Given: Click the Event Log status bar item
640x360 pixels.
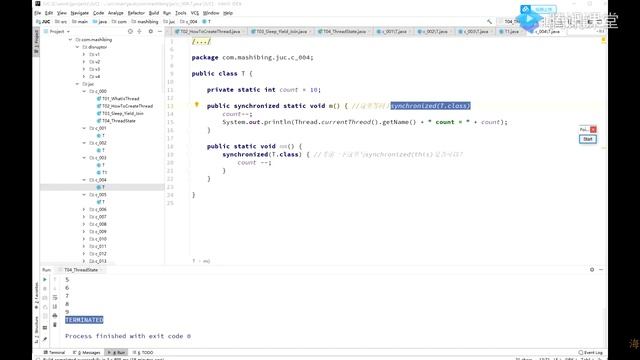Looking at the screenshot, I should click(591, 352).
